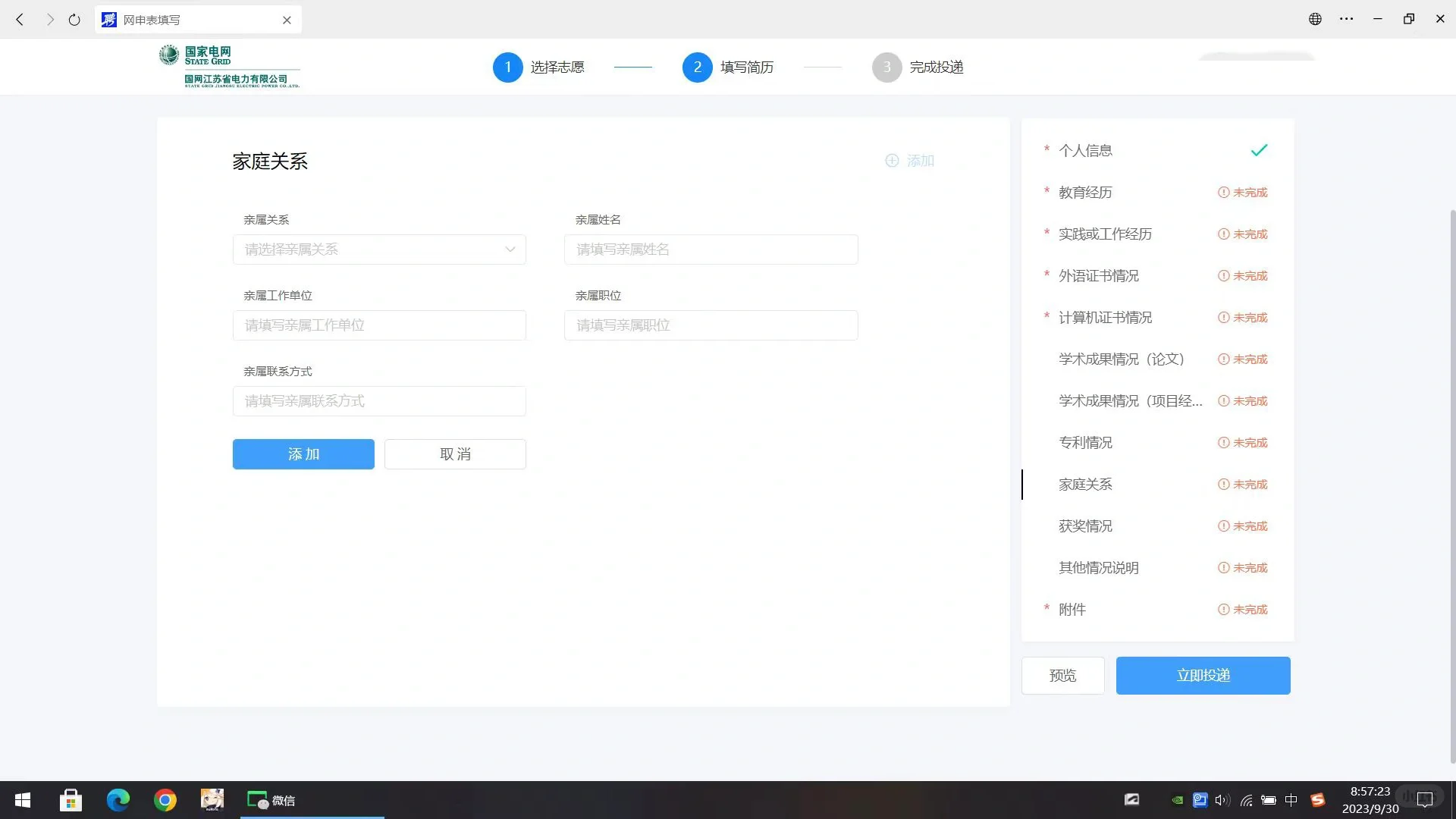Open Google Chrome from the taskbar

pos(165,800)
